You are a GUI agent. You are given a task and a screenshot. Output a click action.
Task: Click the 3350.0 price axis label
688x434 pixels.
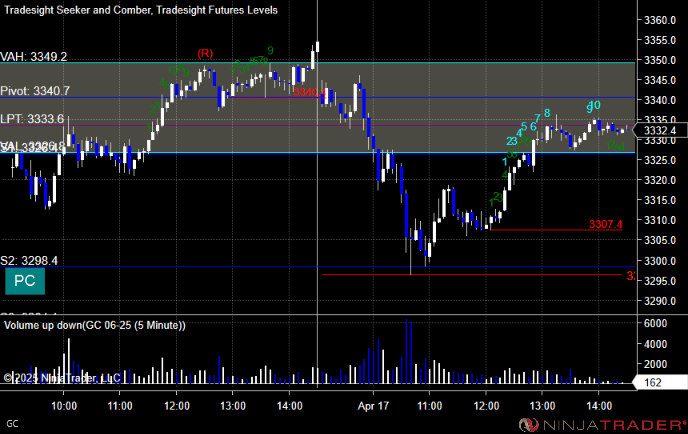click(x=660, y=60)
